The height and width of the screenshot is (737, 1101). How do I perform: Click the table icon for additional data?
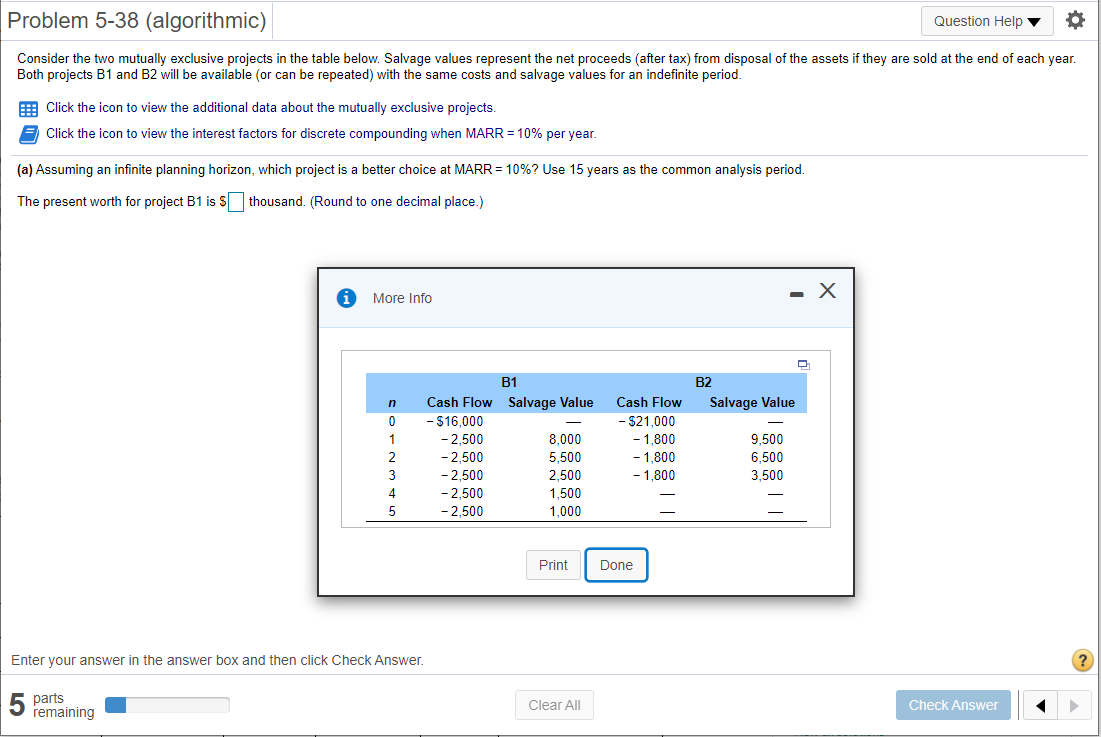click(28, 109)
